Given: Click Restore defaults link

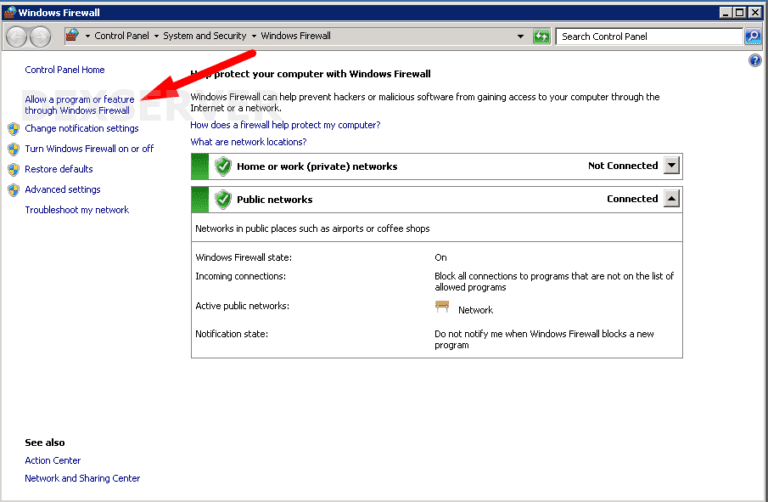Looking at the screenshot, I should [58, 169].
